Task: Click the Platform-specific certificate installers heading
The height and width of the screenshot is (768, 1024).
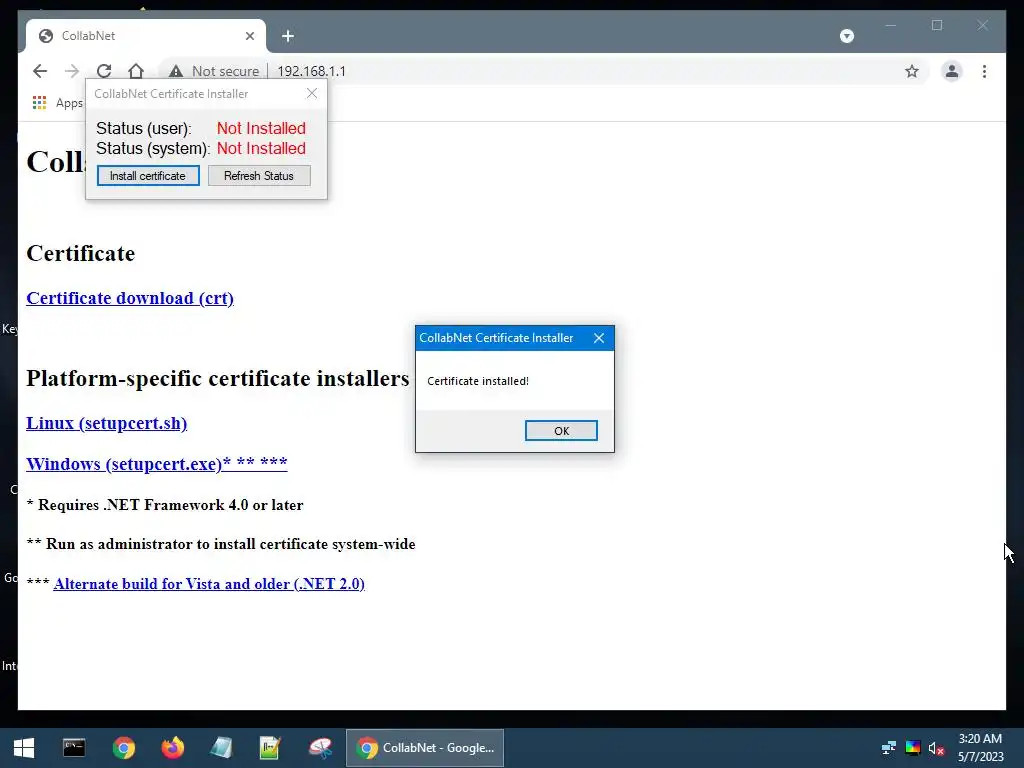Action: pyautogui.click(x=217, y=378)
